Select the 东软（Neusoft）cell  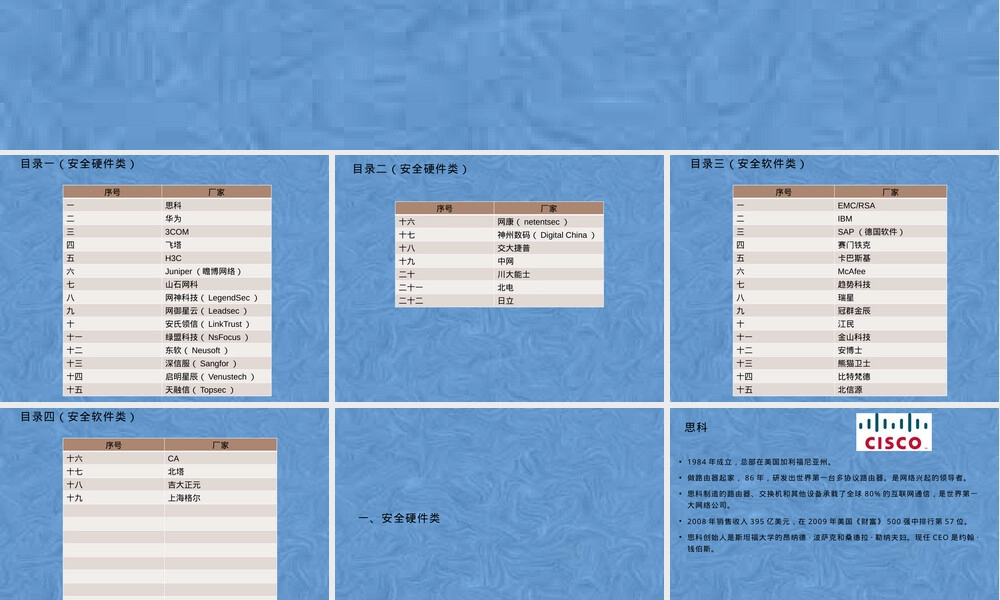(216, 350)
